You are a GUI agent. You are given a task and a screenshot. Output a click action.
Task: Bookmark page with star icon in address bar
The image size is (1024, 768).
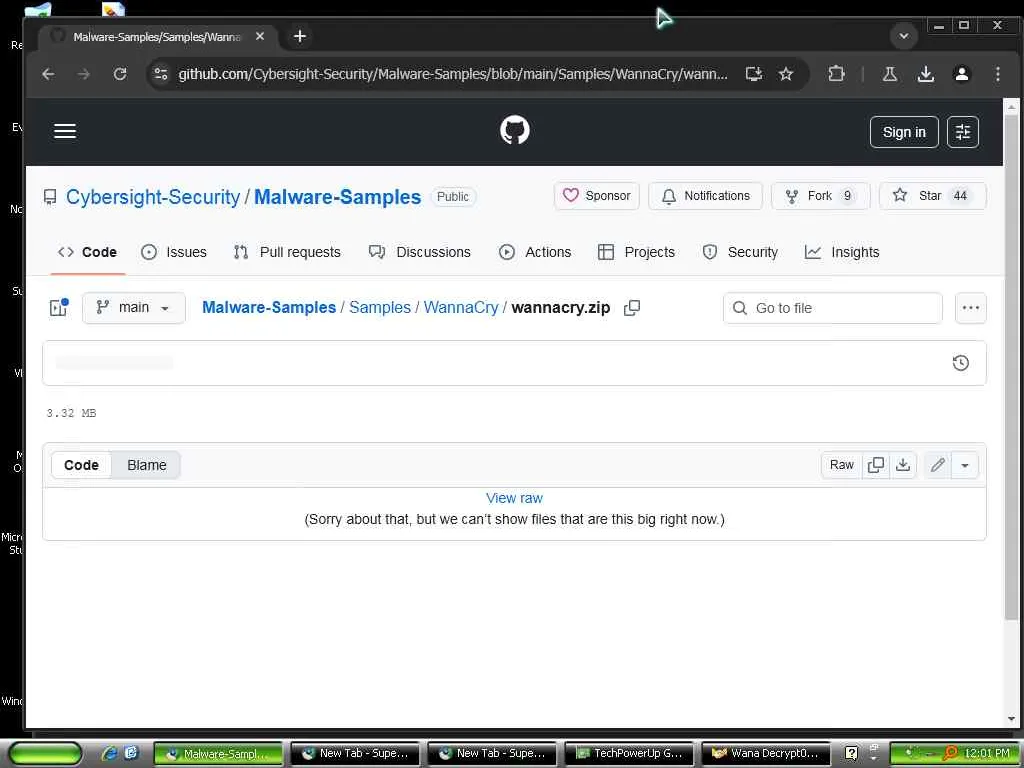coord(786,74)
